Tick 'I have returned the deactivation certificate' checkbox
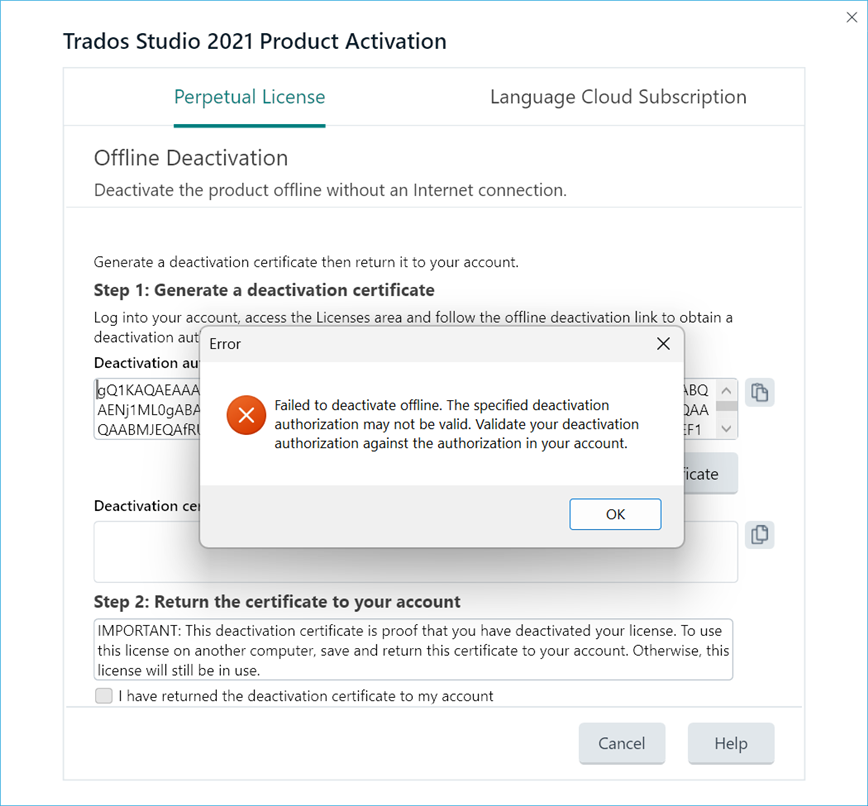The width and height of the screenshot is (868, 806). (104, 696)
